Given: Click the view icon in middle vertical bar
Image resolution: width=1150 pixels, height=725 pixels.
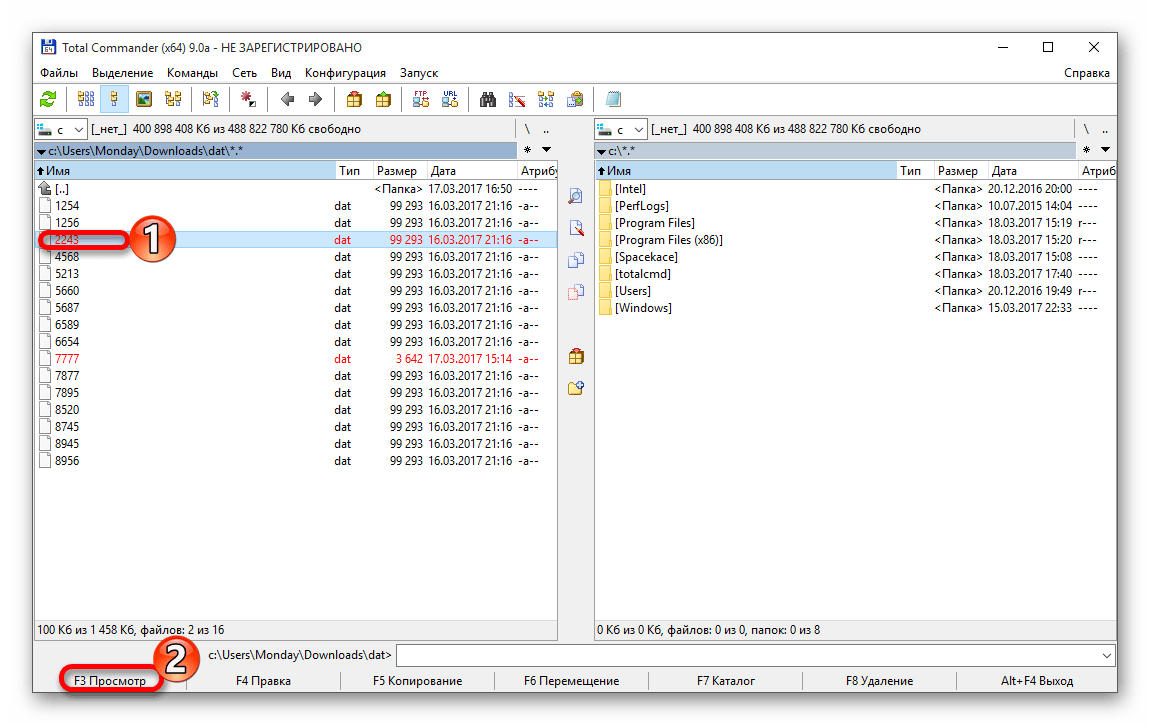Looking at the screenshot, I should pyautogui.click(x=575, y=196).
